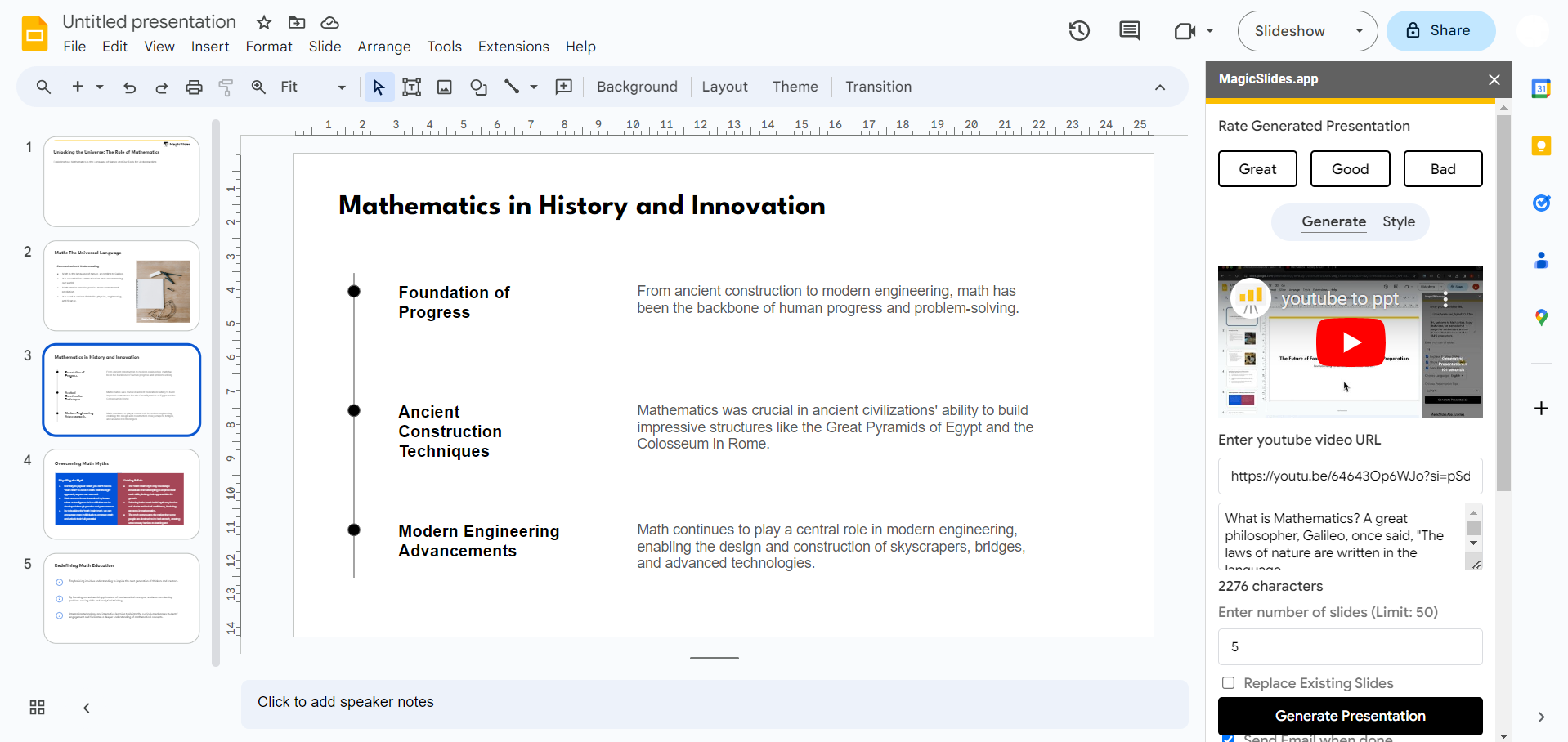
Task: Select the Insert image tool
Action: click(445, 87)
